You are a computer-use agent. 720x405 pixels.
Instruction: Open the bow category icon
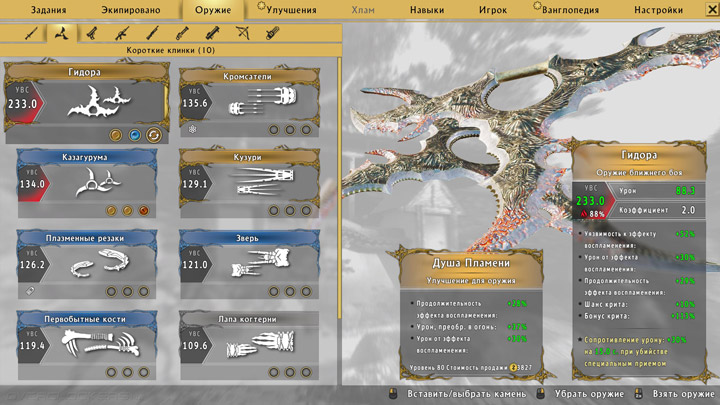click(242, 33)
